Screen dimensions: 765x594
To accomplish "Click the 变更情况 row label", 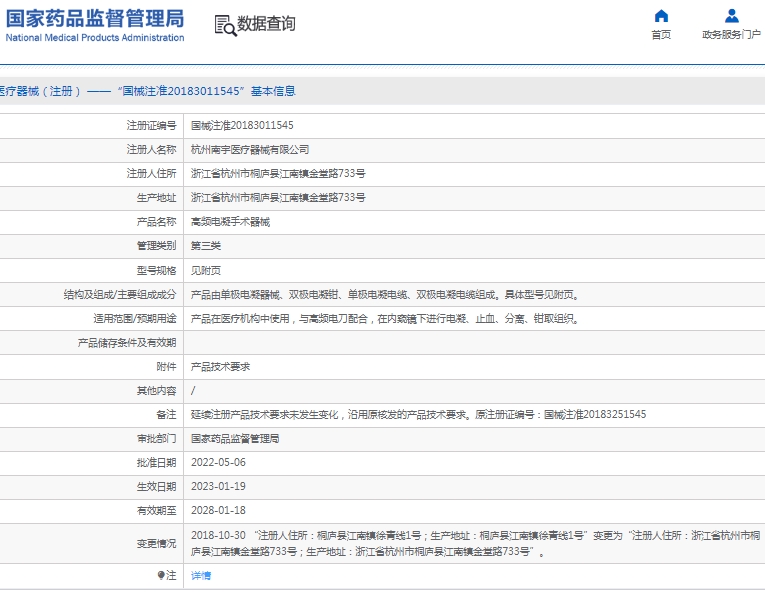I will (156, 544).
